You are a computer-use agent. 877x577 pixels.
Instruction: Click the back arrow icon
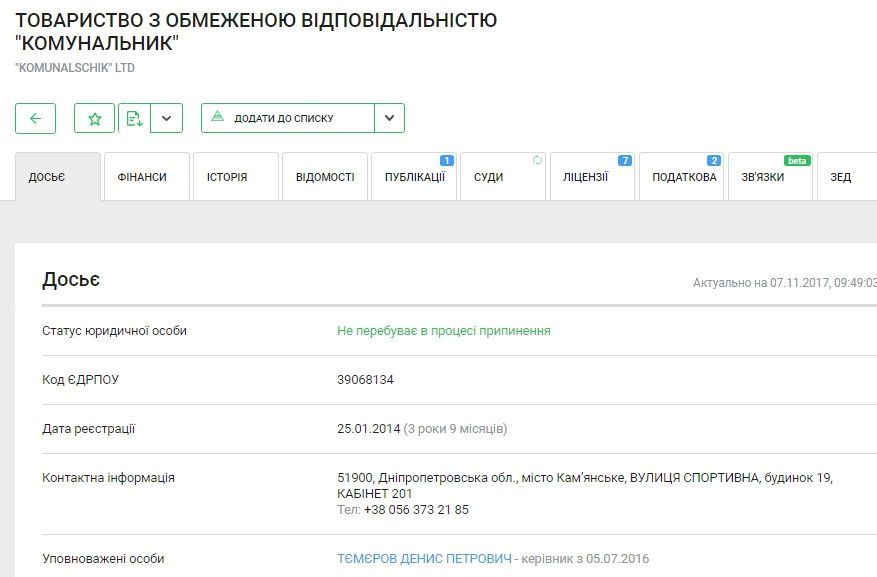tap(35, 118)
